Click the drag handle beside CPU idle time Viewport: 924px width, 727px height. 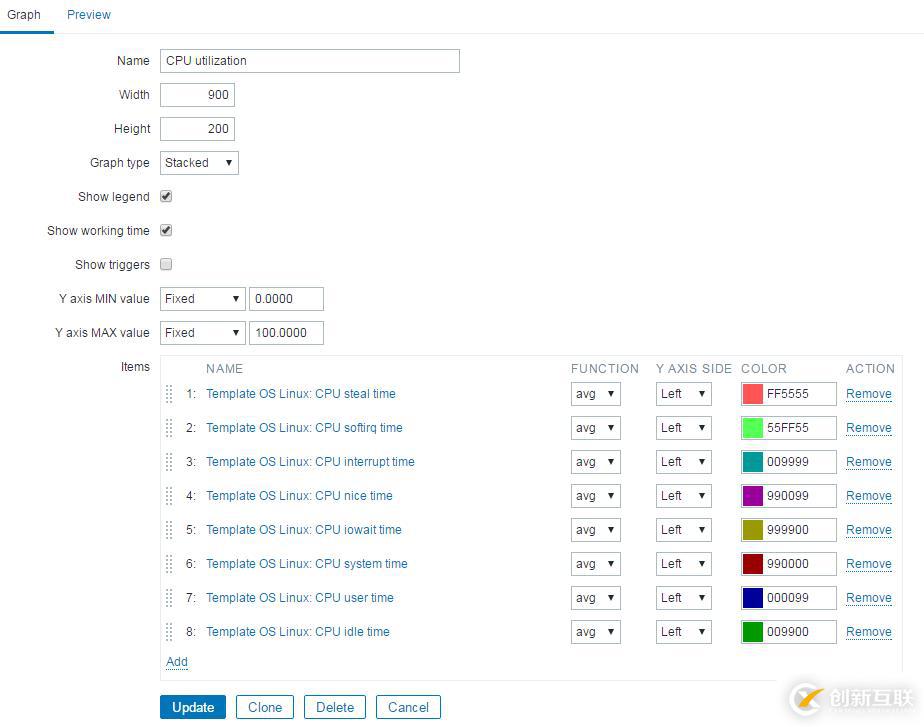[x=169, y=632]
